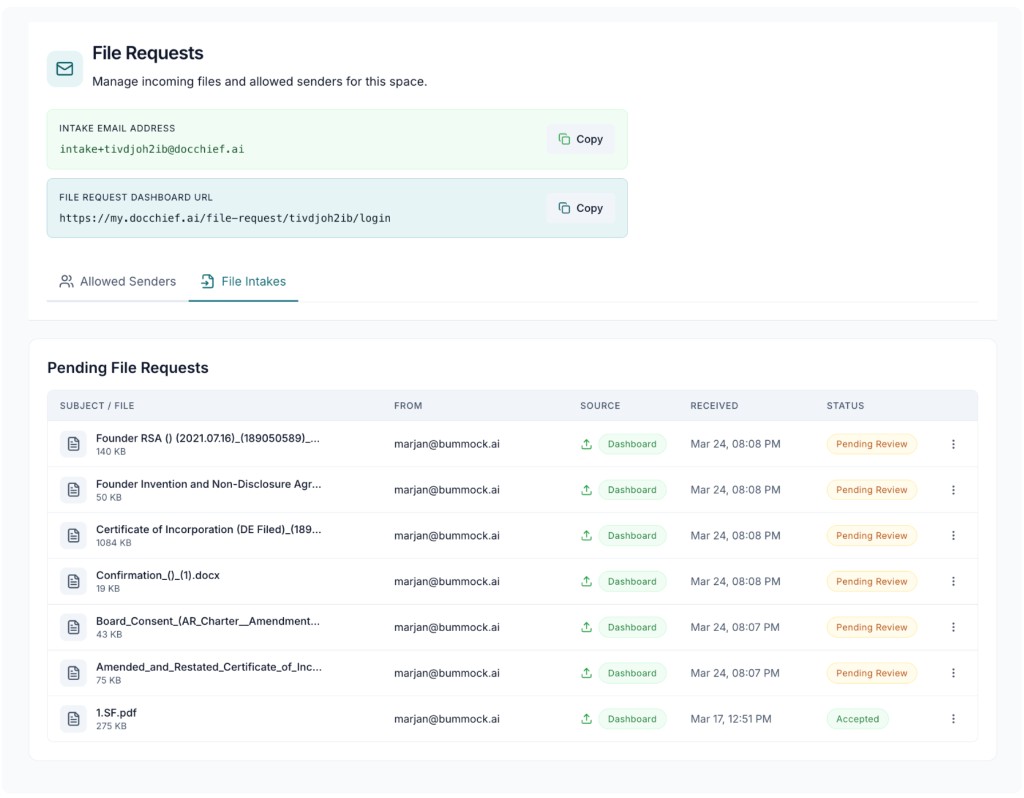Screen dimensions: 1024x798
Task: Click the Pending Review badge on Board_Consent row
Action: pos(871,627)
